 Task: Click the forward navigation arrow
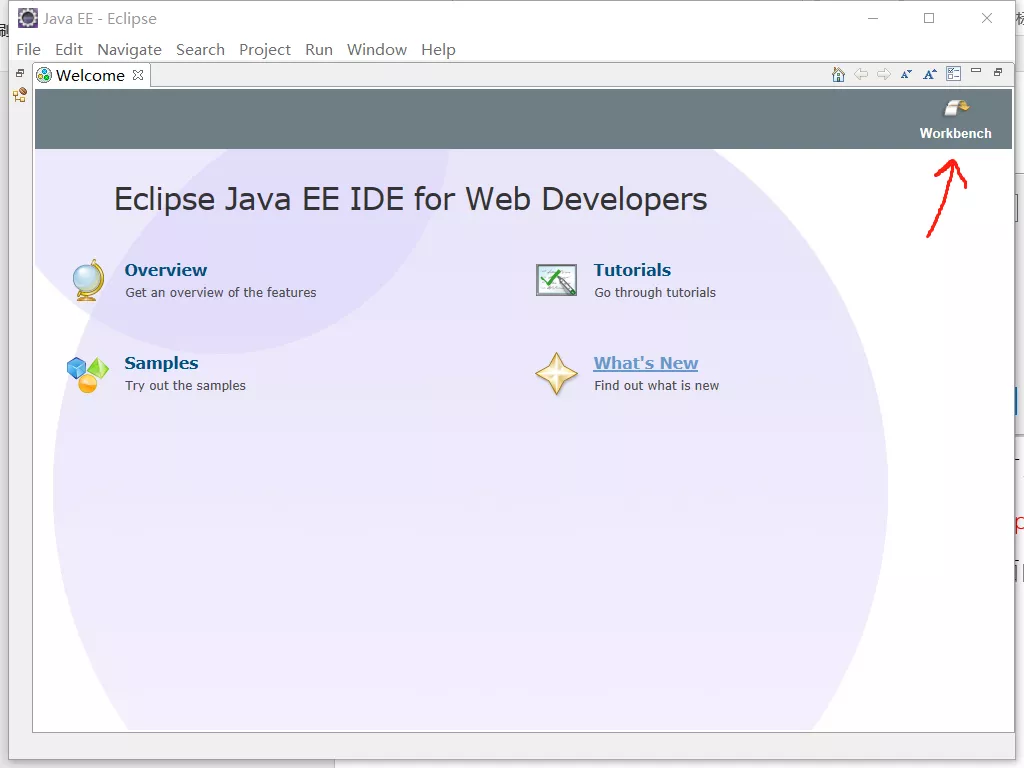pyautogui.click(x=884, y=74)
